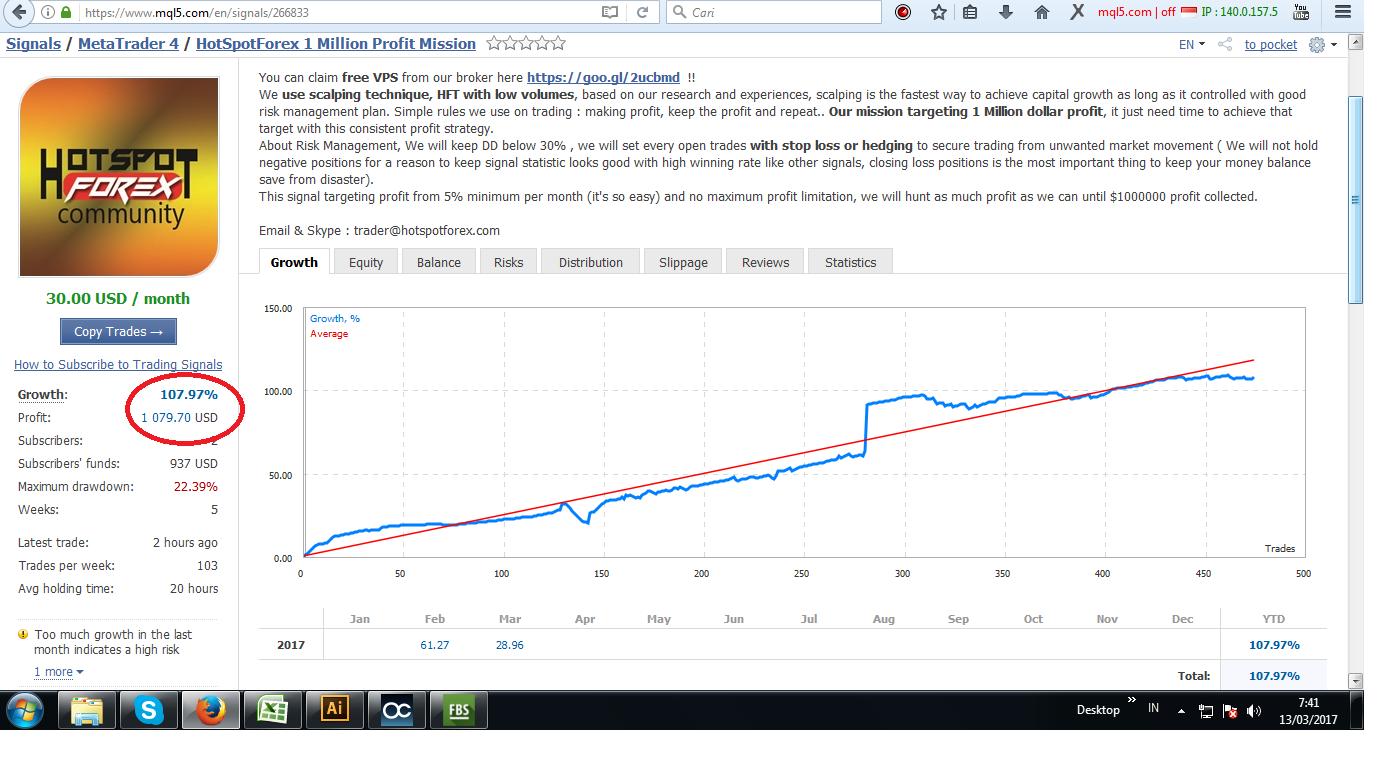Open Skype from taskbar
Screen dimensions: 1384x770
(148, 710)
